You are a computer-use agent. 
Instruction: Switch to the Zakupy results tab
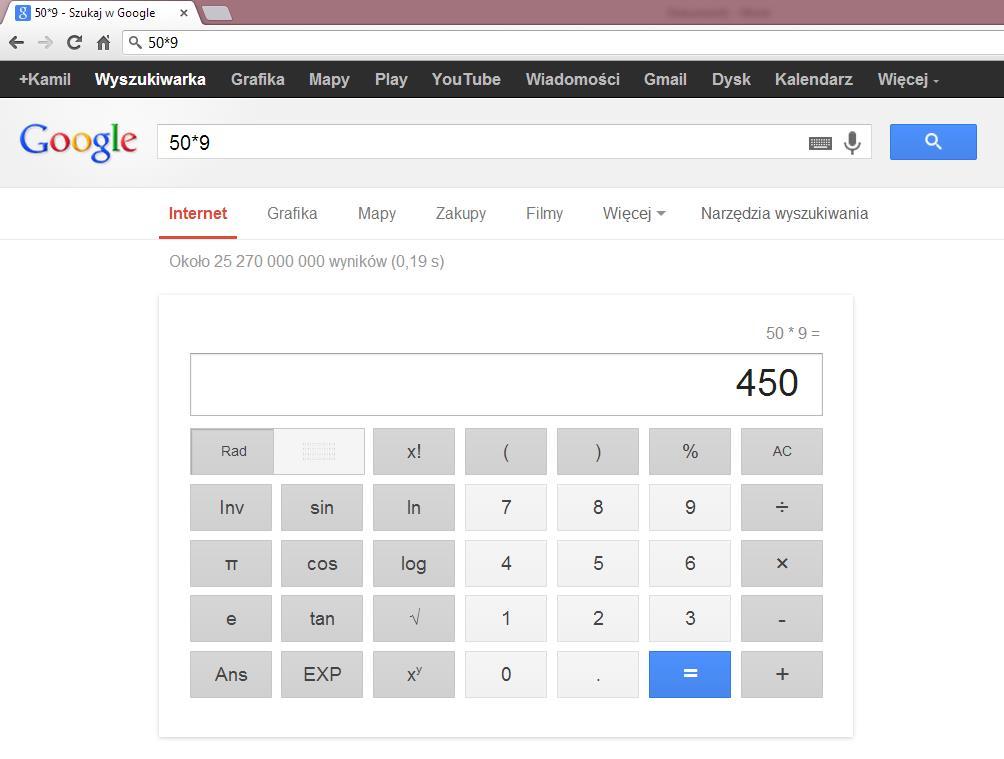pyautogui.click(x=460, y=213)
